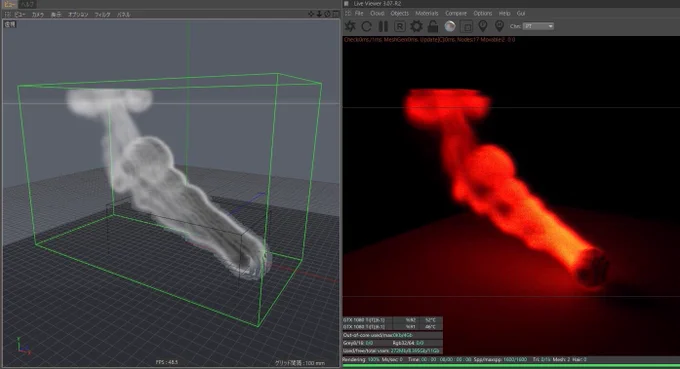Click the 透視 perspective label in the viewport

[x=10, y=24]
